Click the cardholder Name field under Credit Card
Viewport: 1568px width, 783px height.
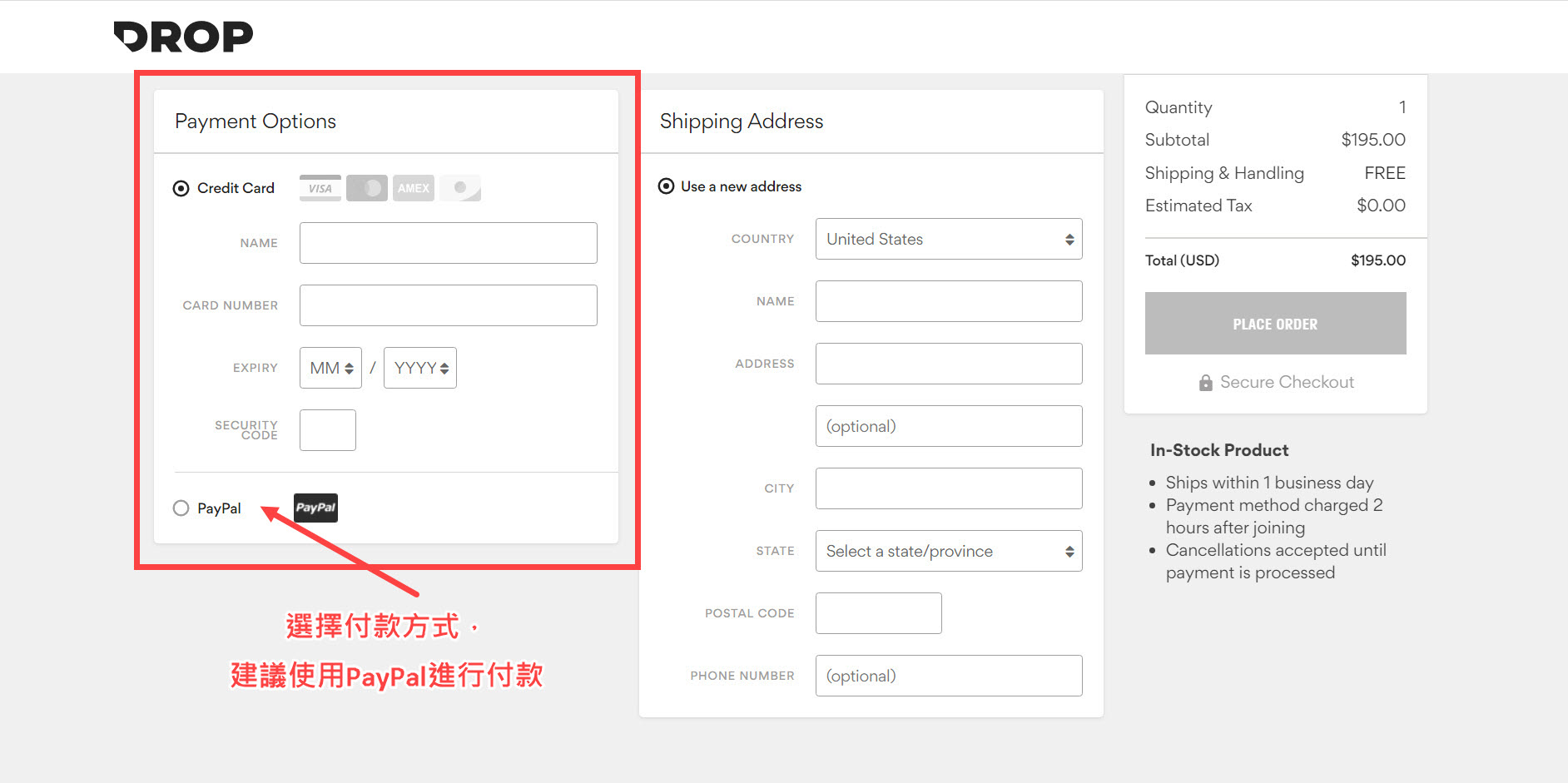click(x=448, y=243)
